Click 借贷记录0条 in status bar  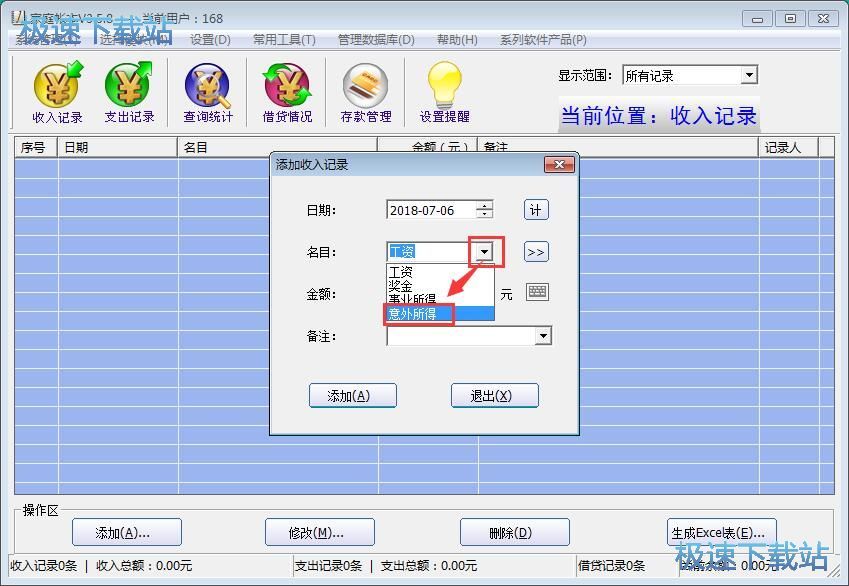(x=611, y=565)
